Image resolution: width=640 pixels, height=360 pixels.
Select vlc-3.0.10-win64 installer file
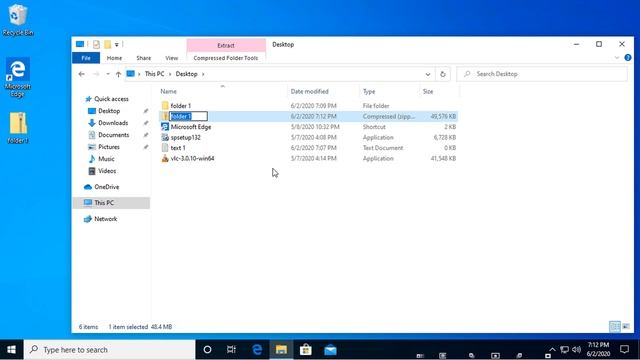pyautogui.click(x=308, y=158)
